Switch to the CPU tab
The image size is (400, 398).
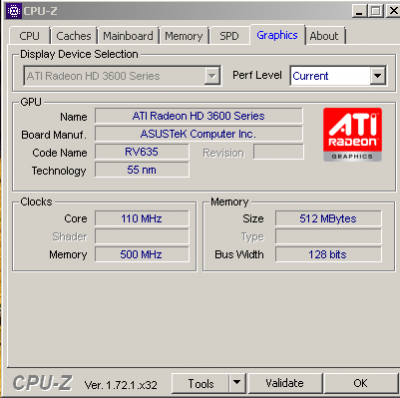(30, 36)
